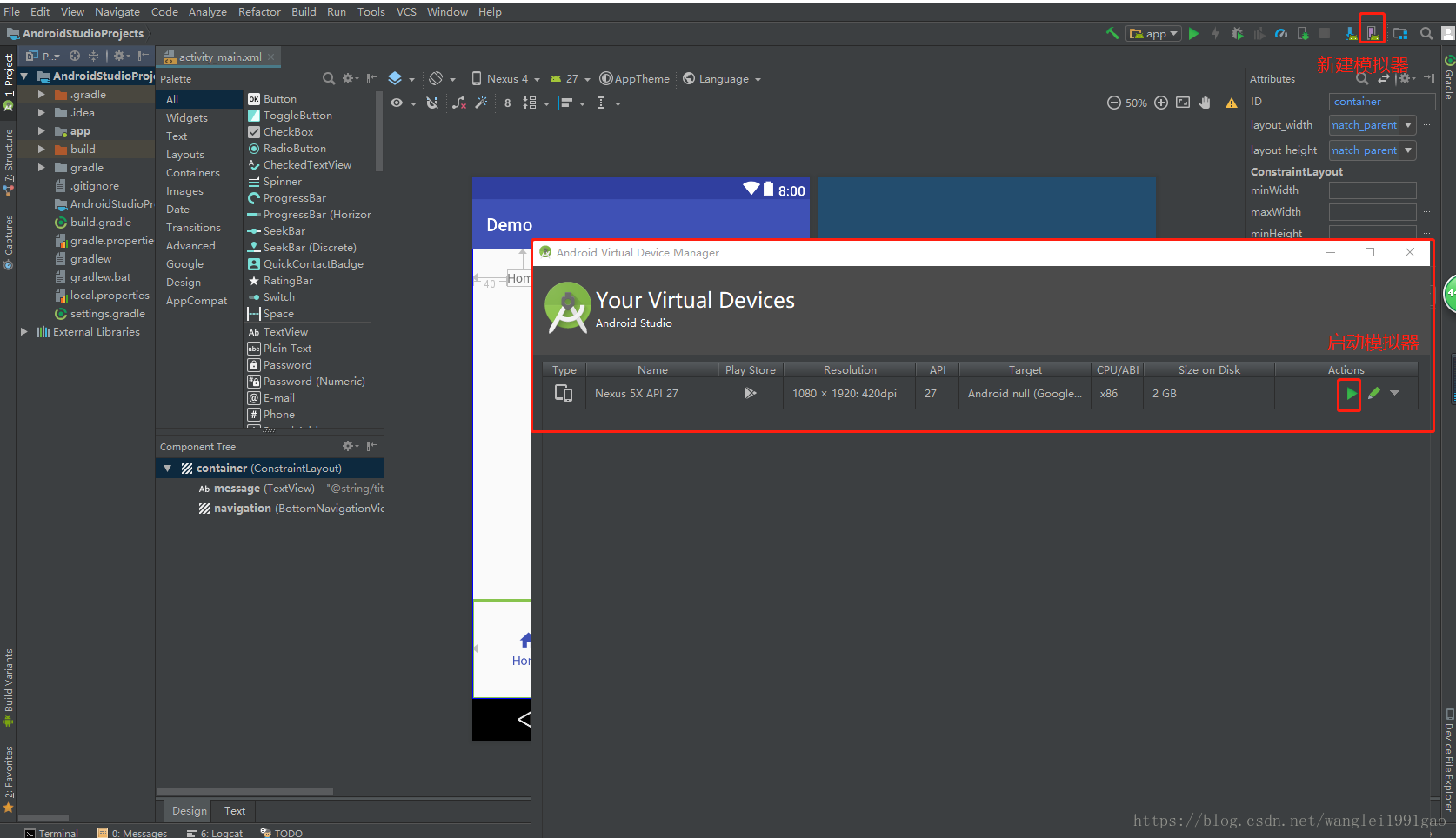Image resolution: width=1456 pixels, height=838 pixels.
Task: Open the Tools menu
Action: pyautogui.click(x=371, y=11)
